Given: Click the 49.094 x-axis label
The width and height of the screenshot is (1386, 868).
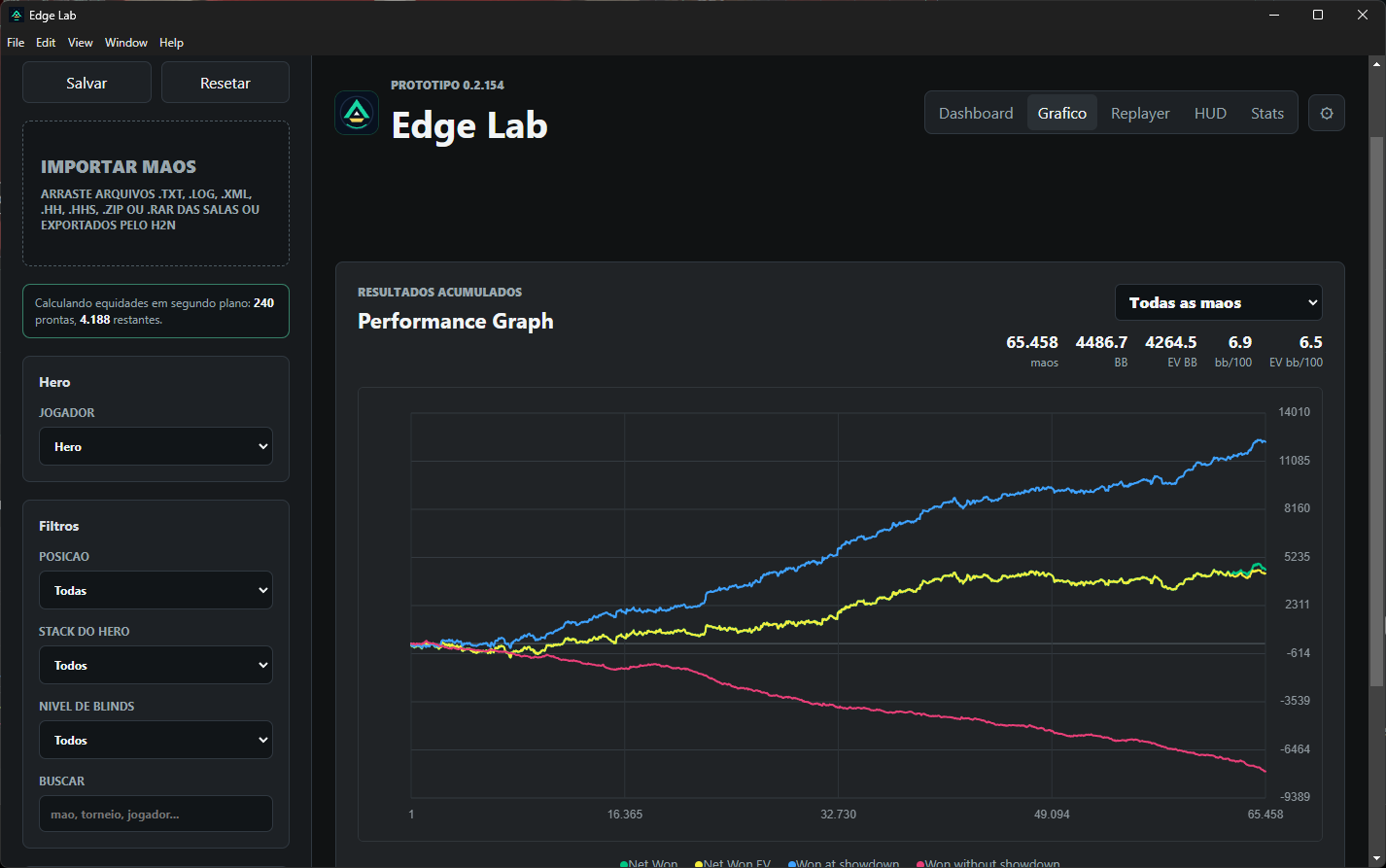Looking at the screenshot, I should pyautogui.click(x=1052, y=815).
